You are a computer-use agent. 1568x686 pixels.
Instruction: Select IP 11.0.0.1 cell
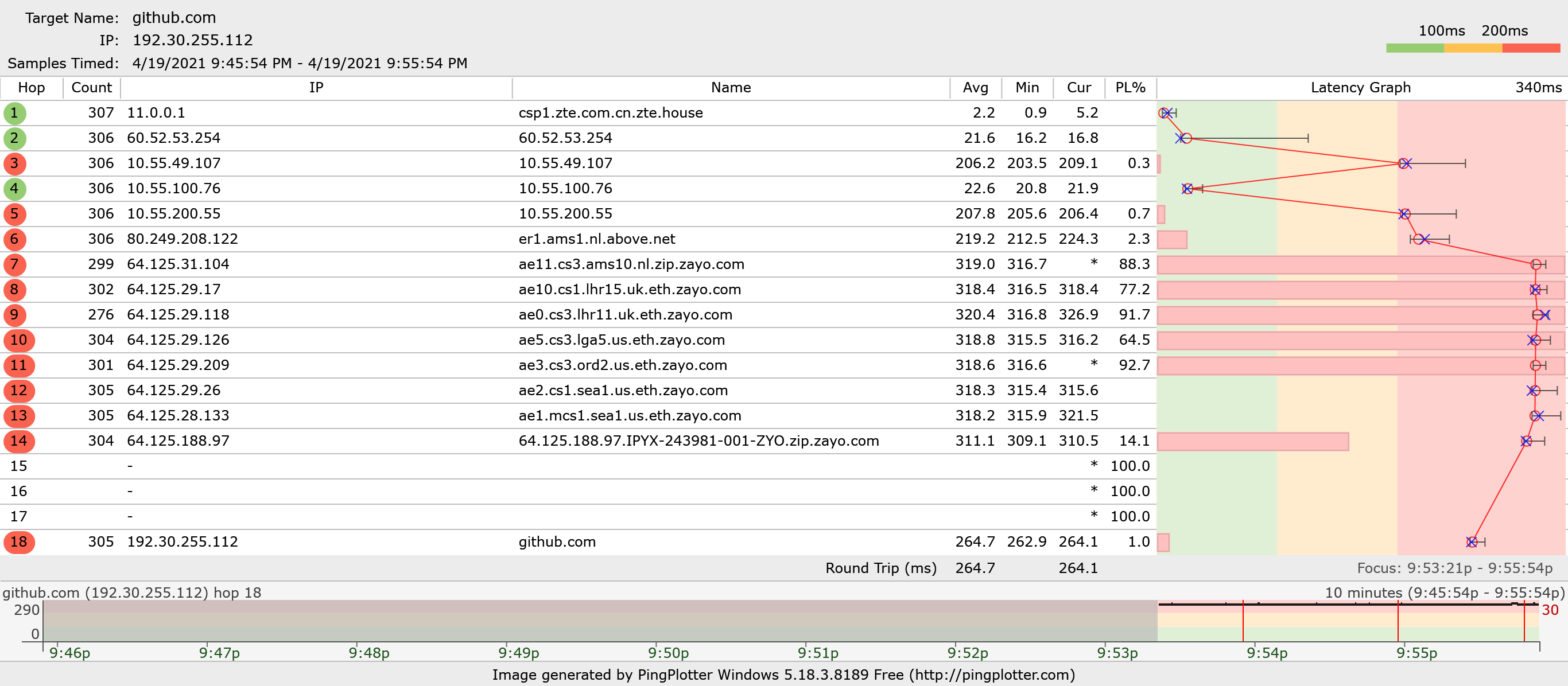(156, 113)
